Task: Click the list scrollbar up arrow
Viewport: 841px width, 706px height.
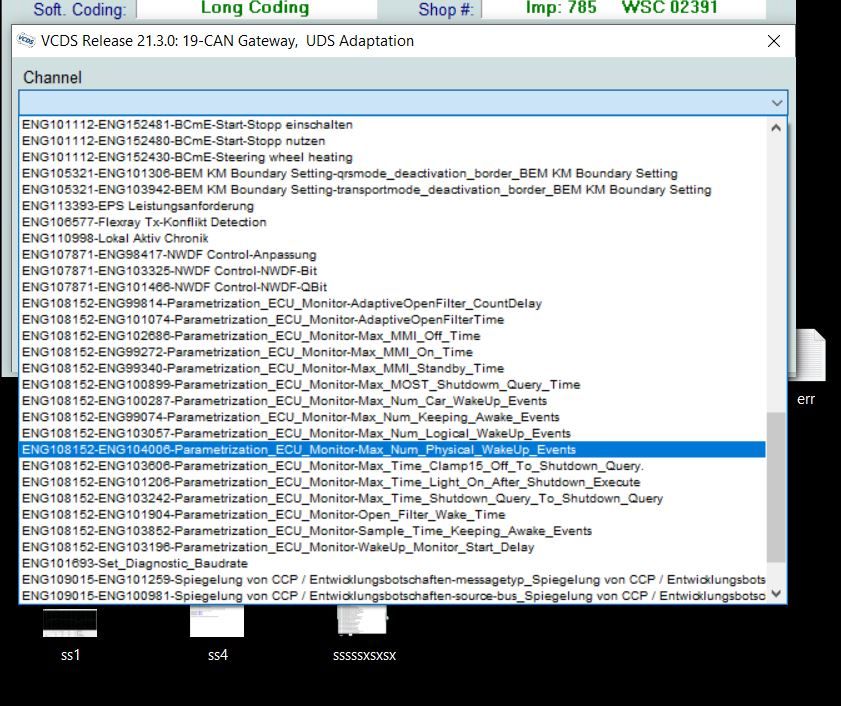Action: (x=776, y=128)
